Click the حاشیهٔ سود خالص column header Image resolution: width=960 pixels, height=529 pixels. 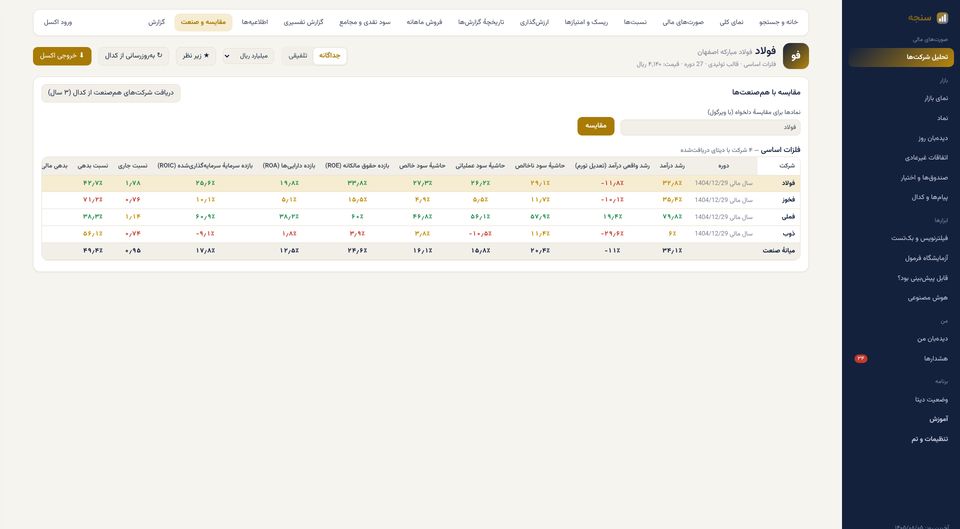click(x=422, y=166)
